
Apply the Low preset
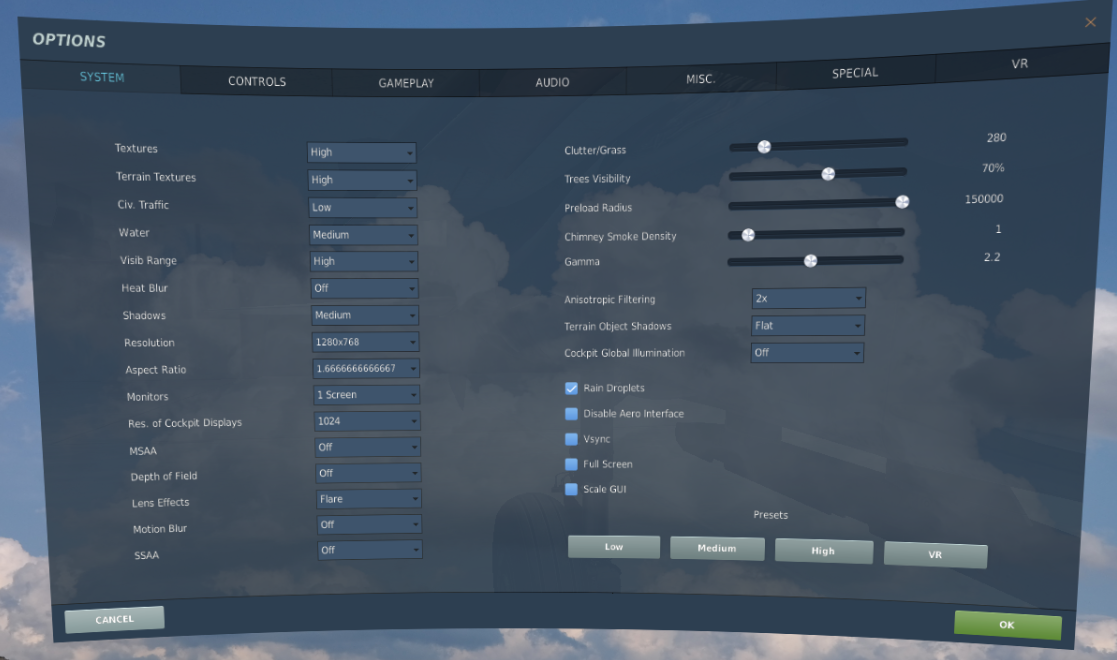(614, 547)
